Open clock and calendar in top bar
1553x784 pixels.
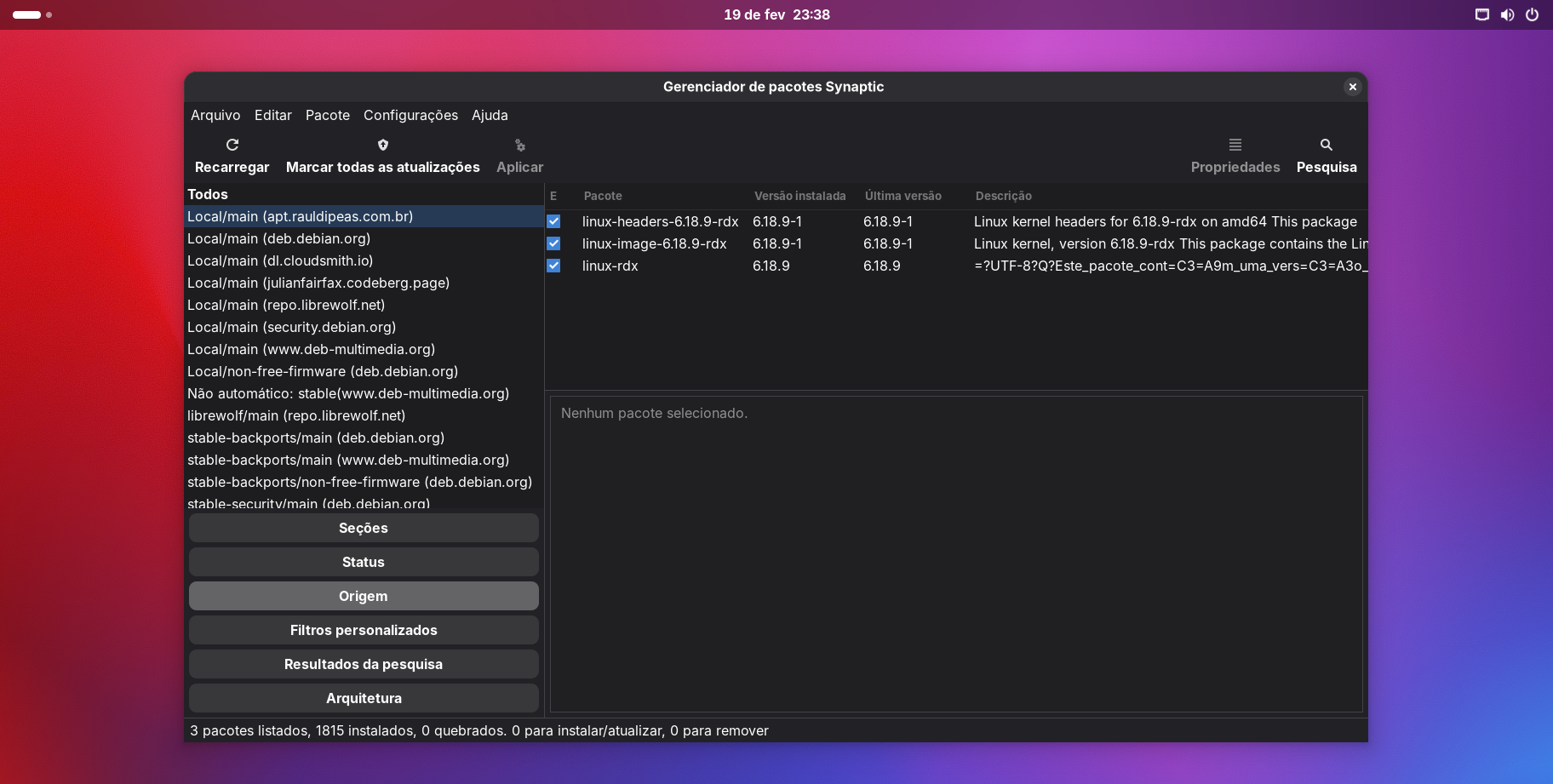[776, 14]
